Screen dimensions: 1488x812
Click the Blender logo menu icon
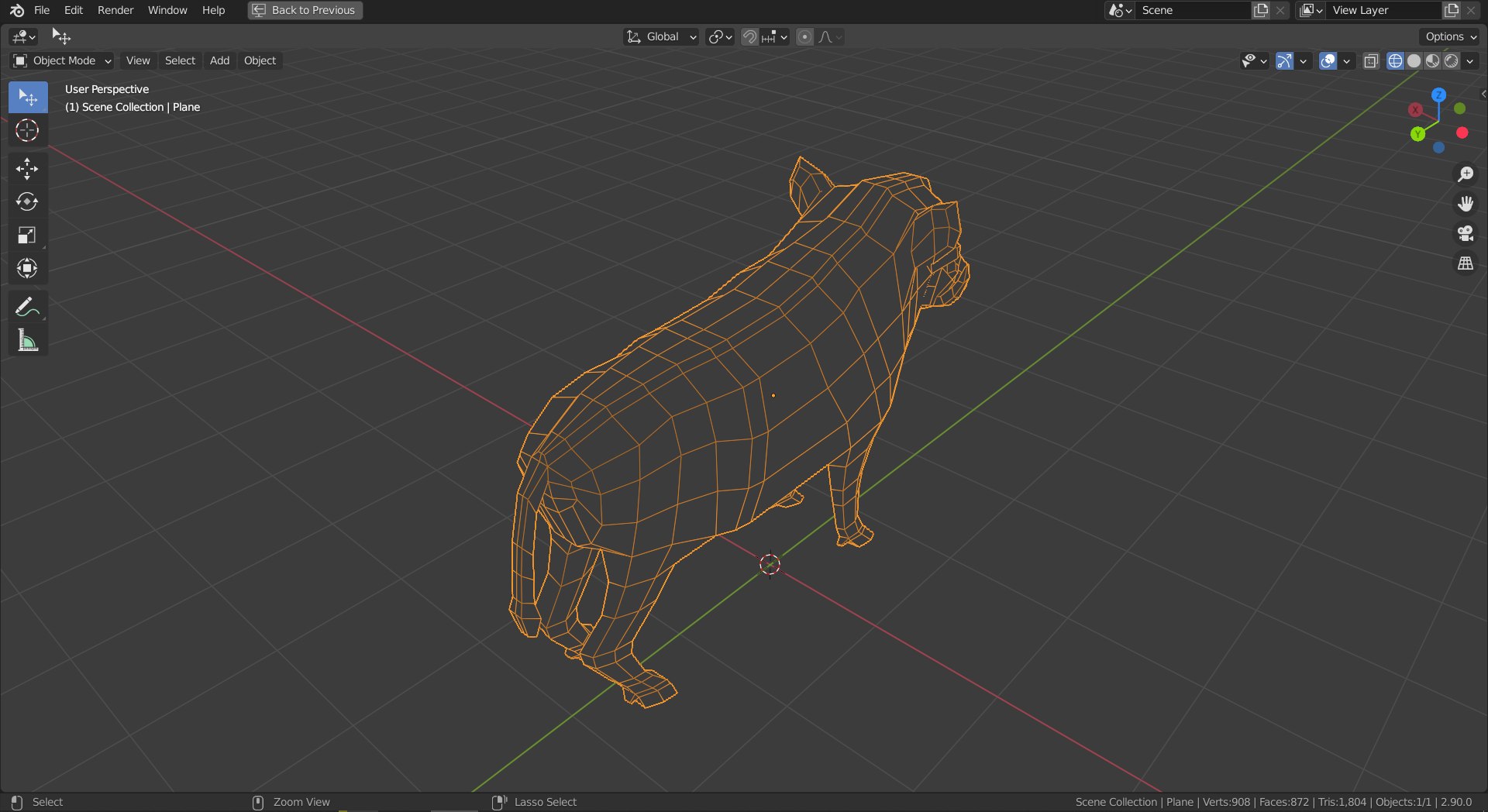coord(17,10)
